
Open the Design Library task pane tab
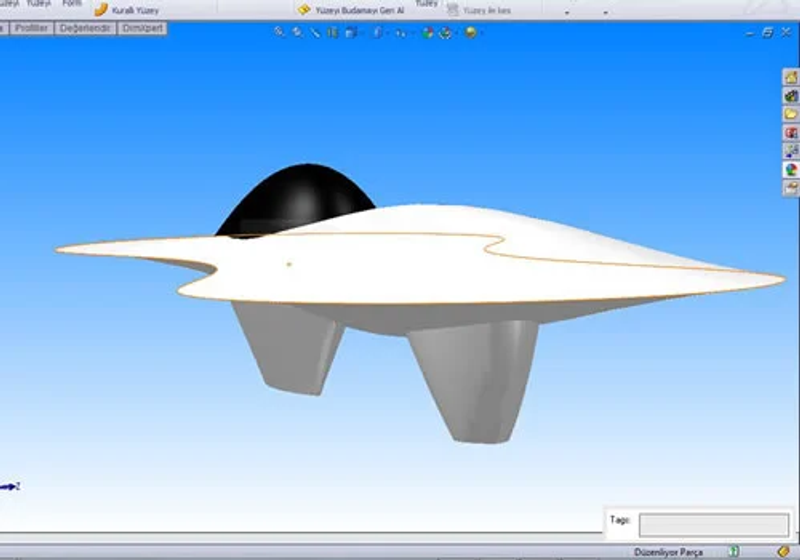[x=791, y=96]
